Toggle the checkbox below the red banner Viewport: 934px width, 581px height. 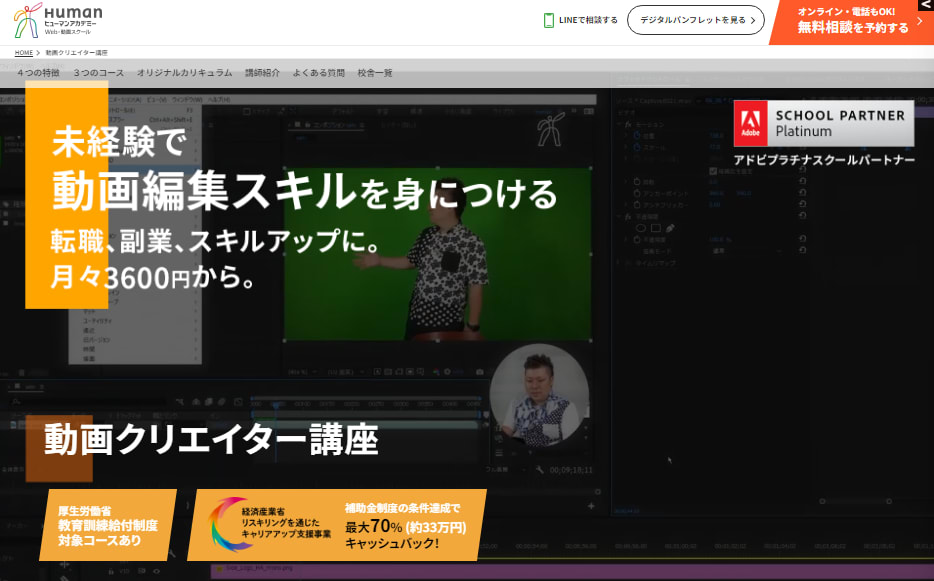tap(711, 171)
